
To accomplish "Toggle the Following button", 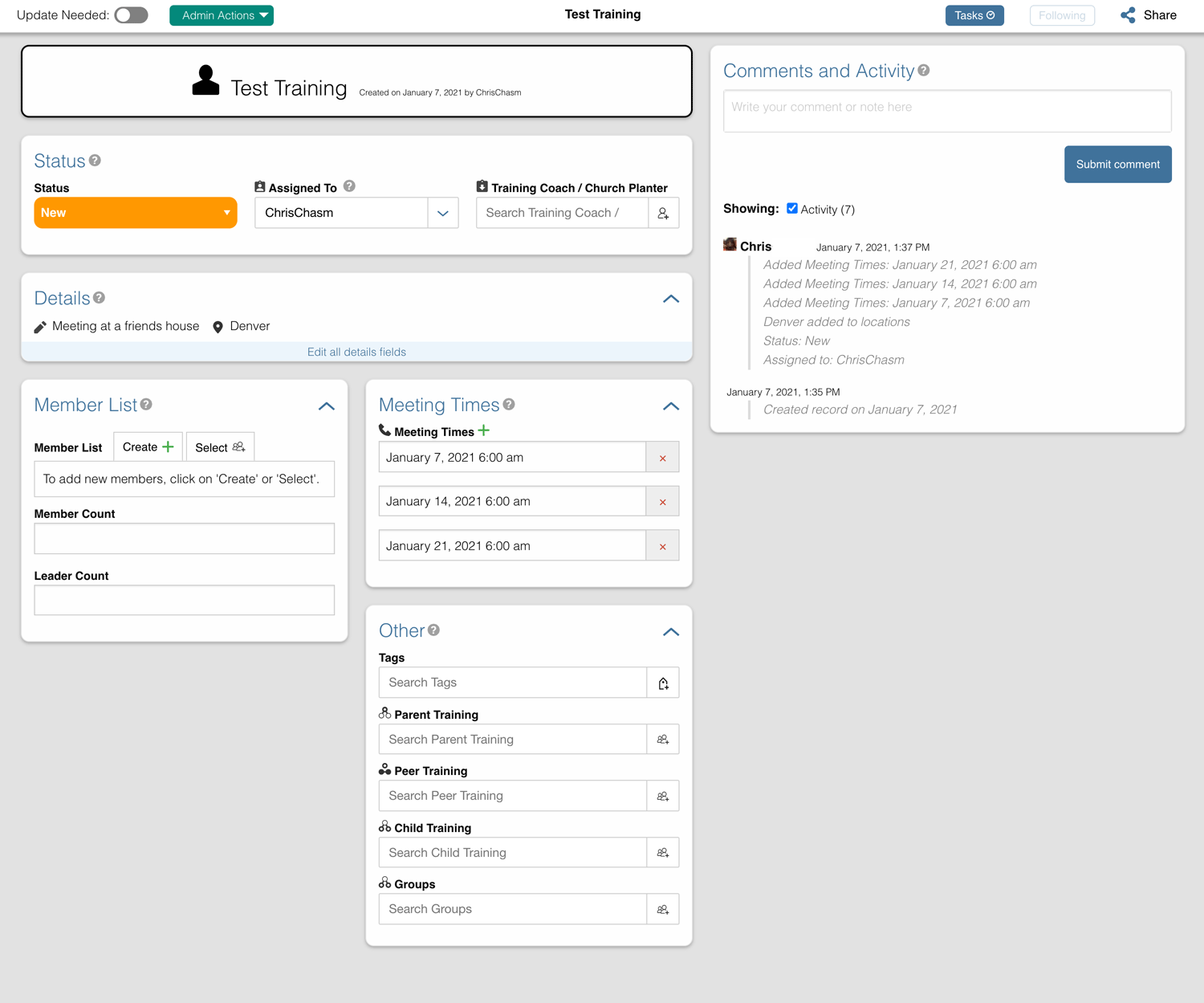I will click(x=1061, y=14).
